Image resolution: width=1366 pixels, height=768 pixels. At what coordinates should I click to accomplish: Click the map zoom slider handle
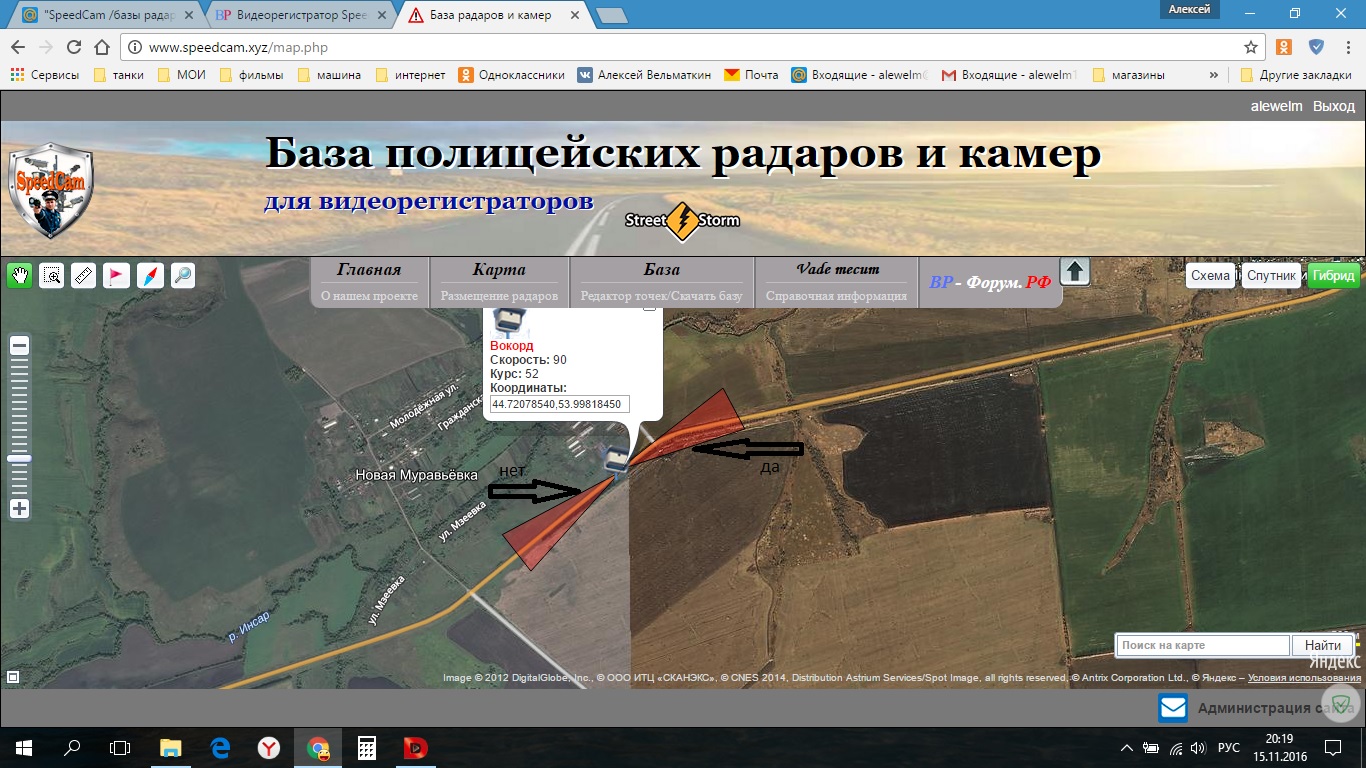tap(19, 458)
